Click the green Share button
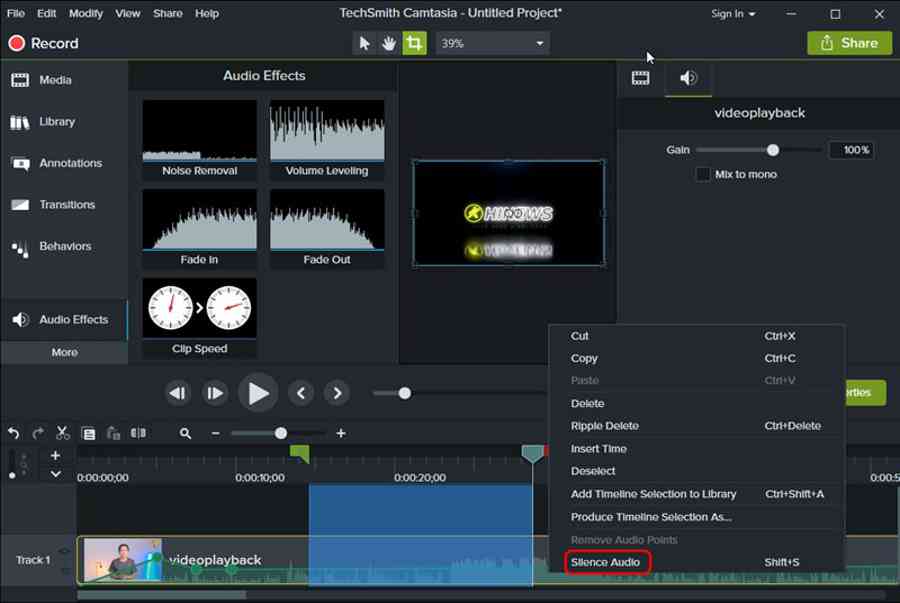This screenshot has height=603, width=900. (849, 43)
